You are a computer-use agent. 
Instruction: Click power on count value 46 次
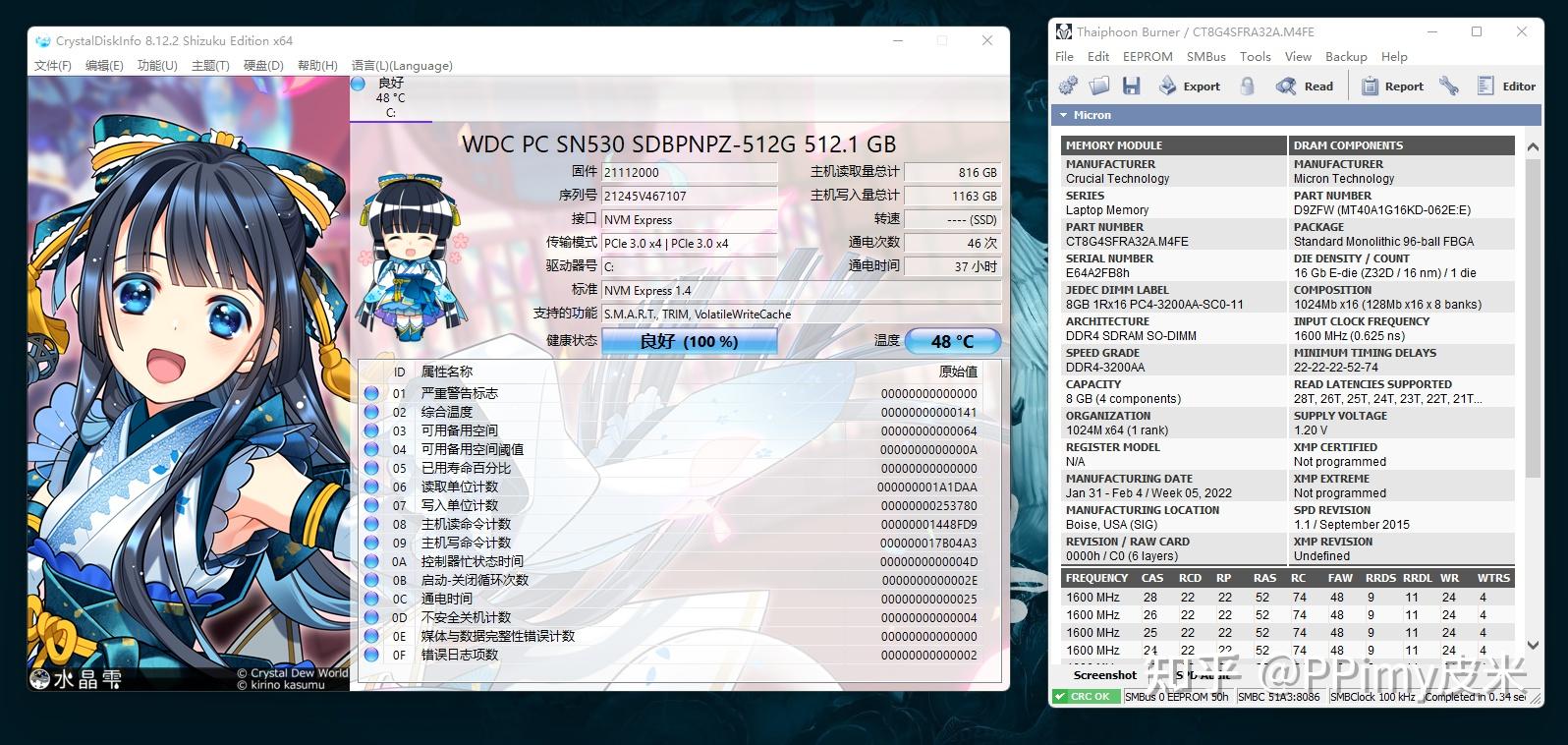coord(952,243)
